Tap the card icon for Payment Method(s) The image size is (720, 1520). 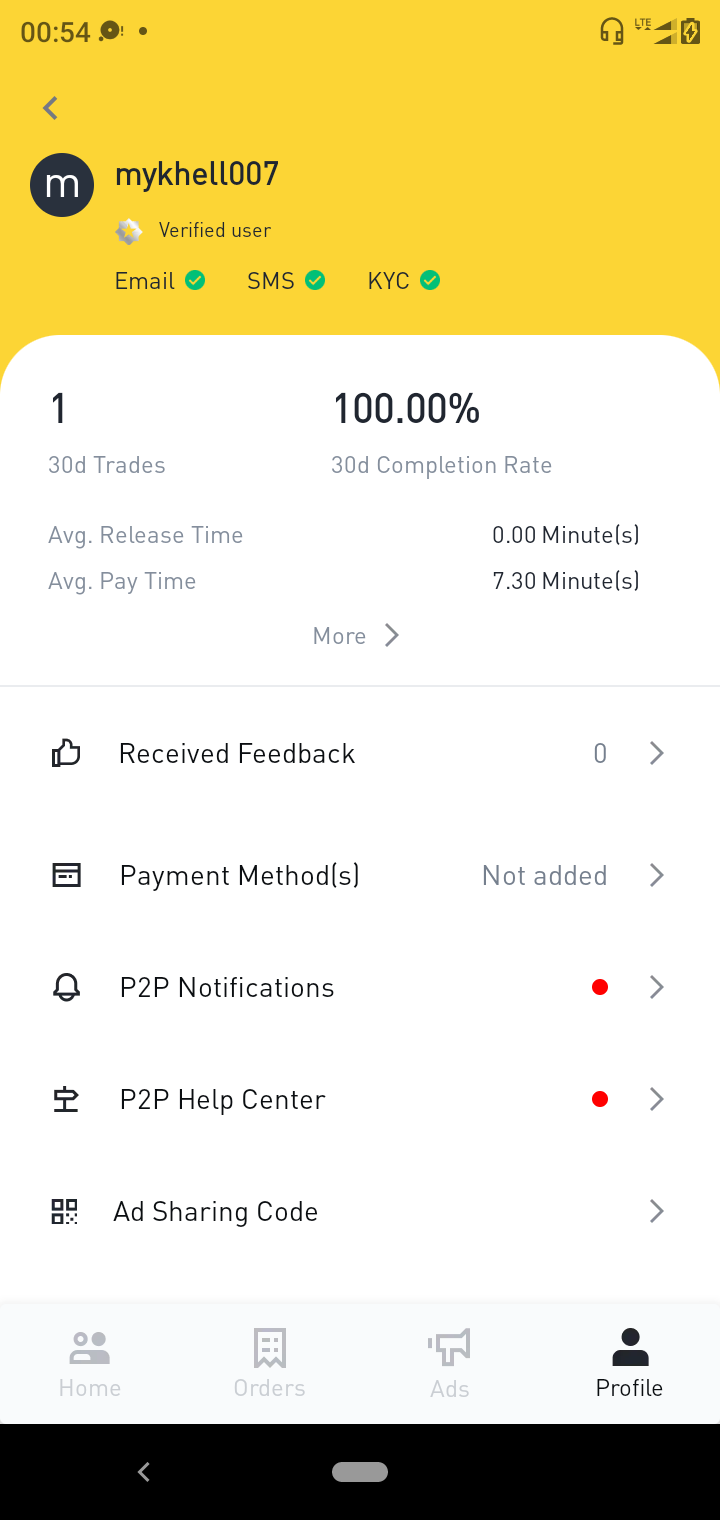pos(66,875)
